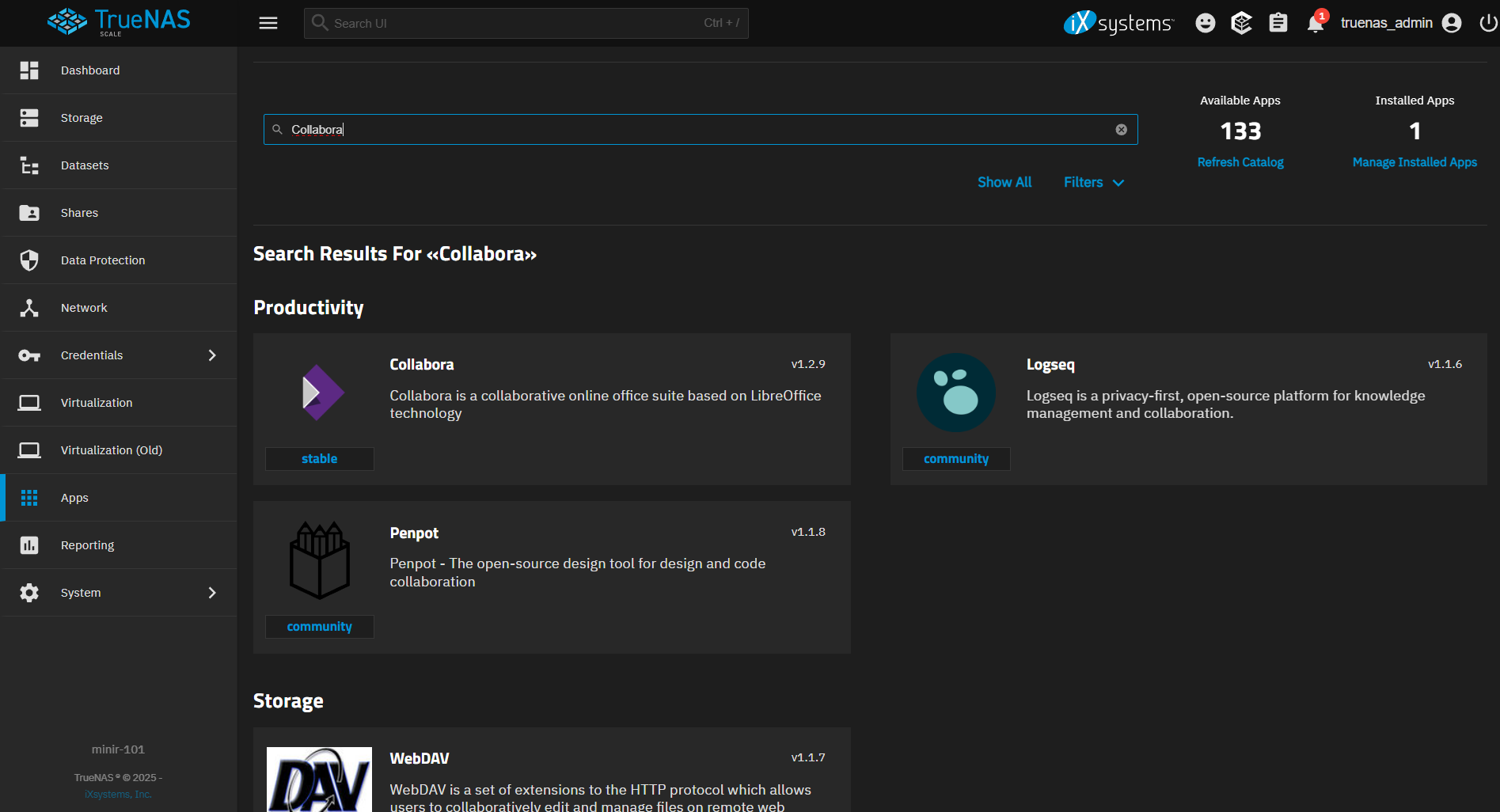
Task: Open the Jobs clipboard icon
Action: 1278,23
